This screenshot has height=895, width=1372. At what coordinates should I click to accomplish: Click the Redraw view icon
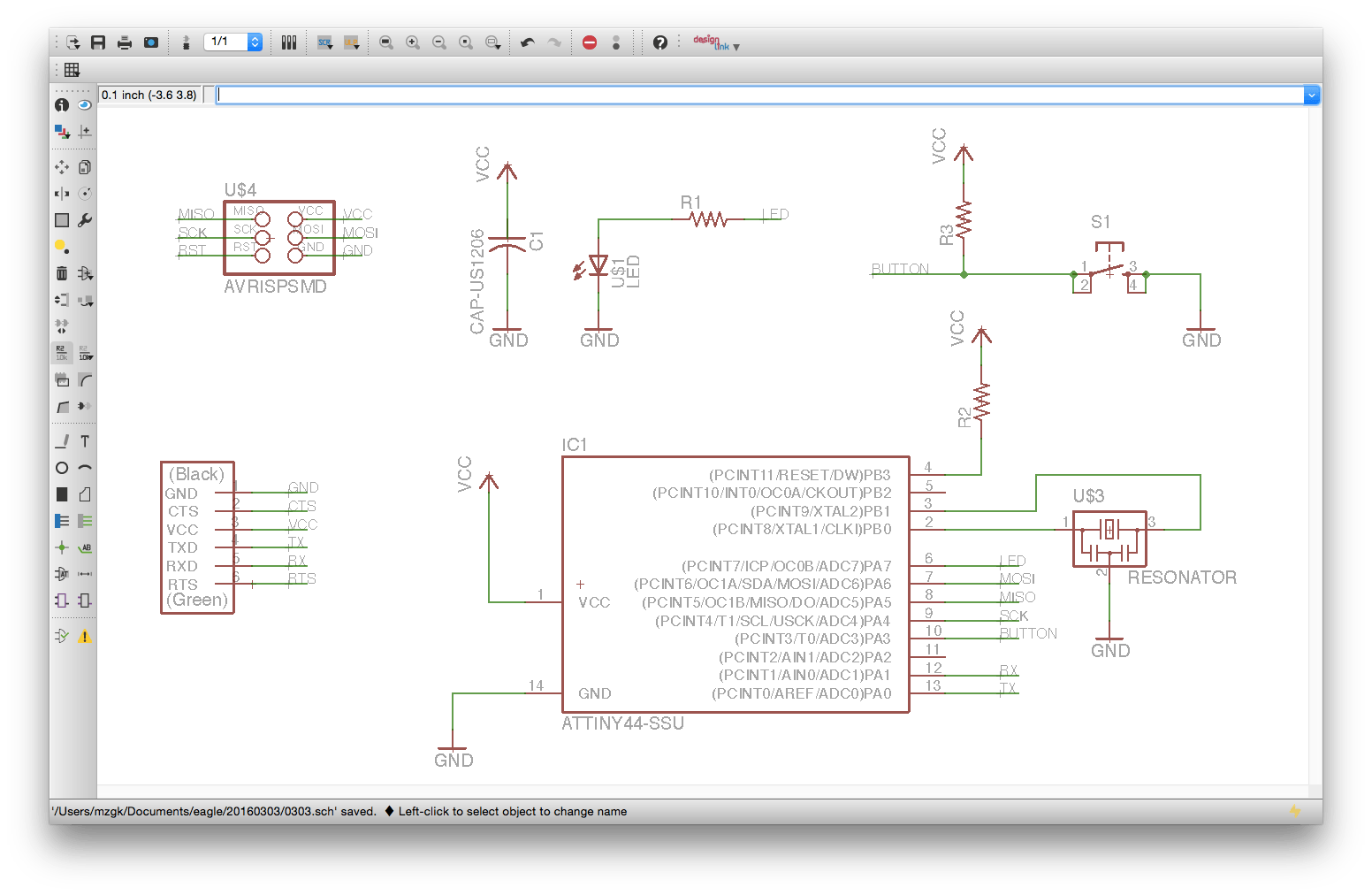[466, 42]
